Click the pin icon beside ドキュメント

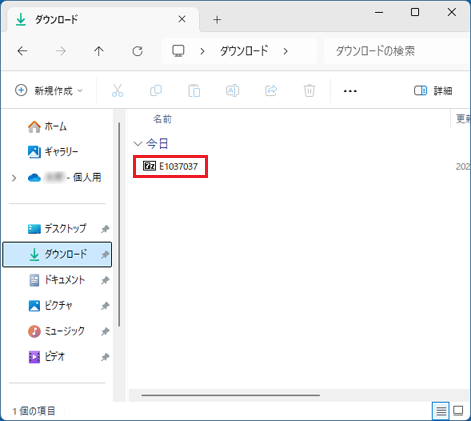105,280
